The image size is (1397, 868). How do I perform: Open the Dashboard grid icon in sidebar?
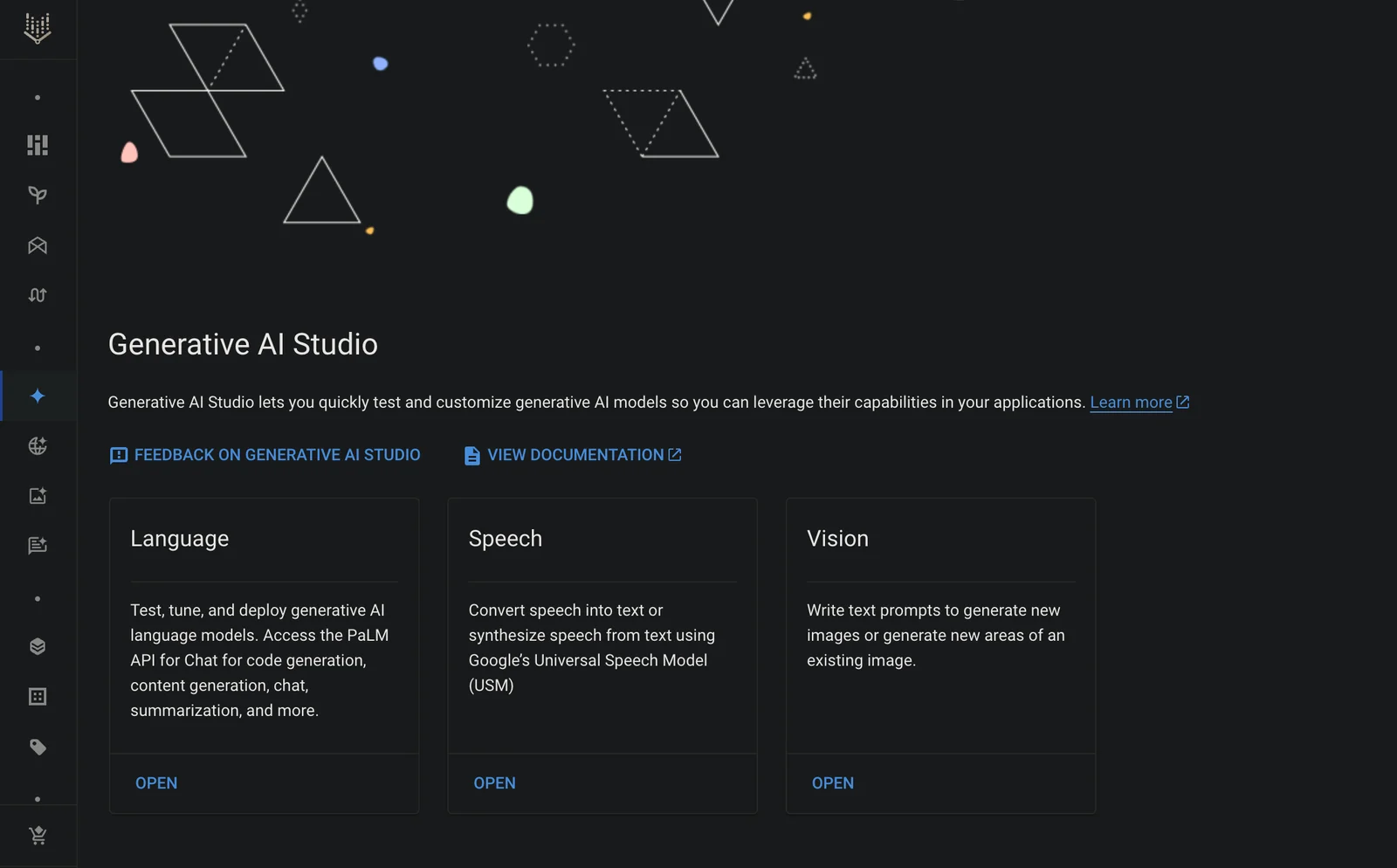[x=38, y=145]
